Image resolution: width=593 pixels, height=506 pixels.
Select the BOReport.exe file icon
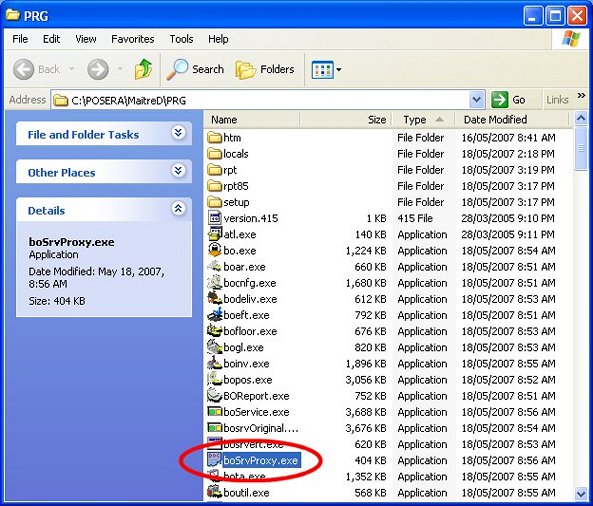pyautogui.click(x=214, y=395)
